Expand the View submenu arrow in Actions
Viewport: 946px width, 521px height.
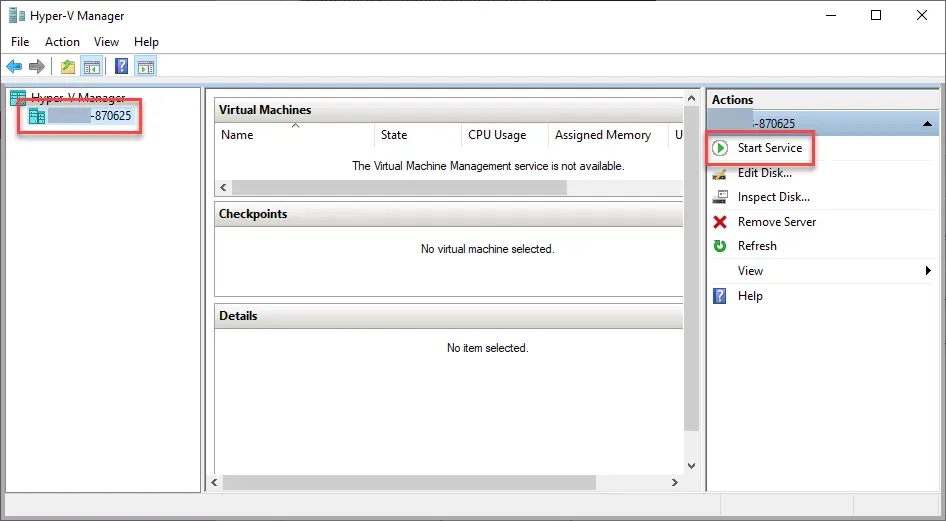(x=928, y=271)
